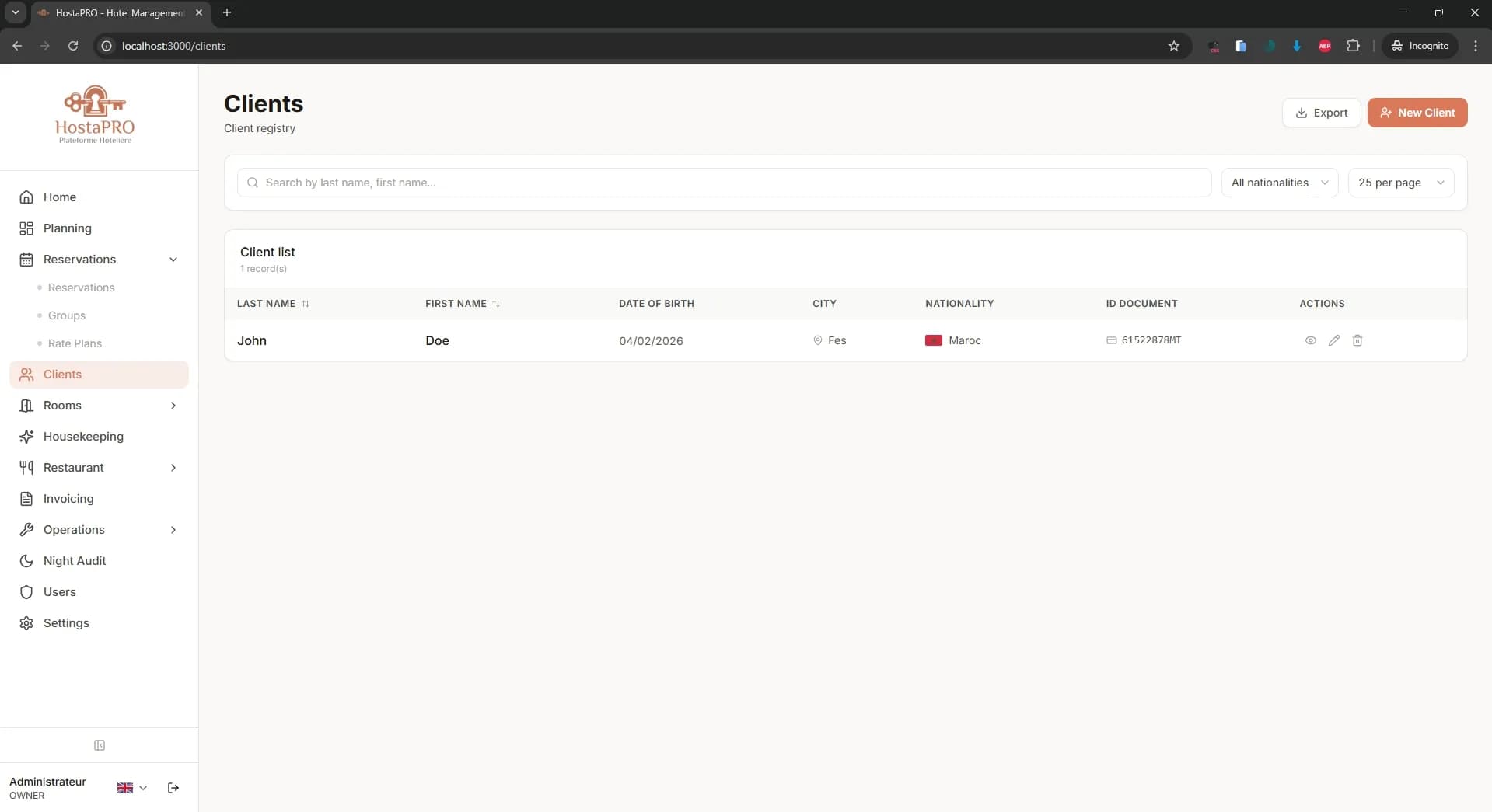The image size is (1492, 812).
Task: Open the Night Audit section
Action: (75, 560)
